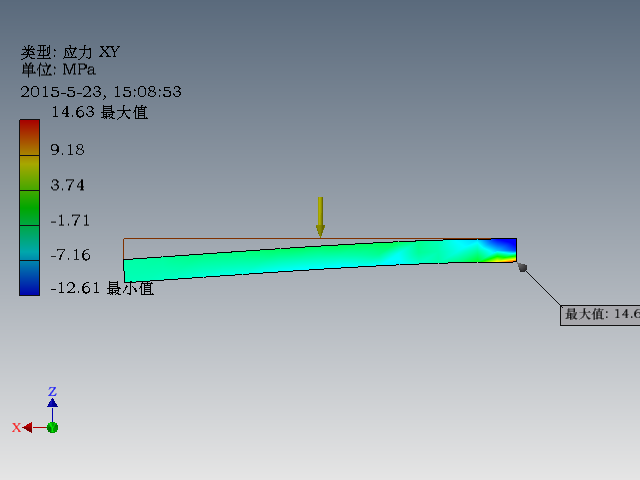Click the -7.16 legend value
The height and width of the screenshot is (480, 640).
[70, 255]
